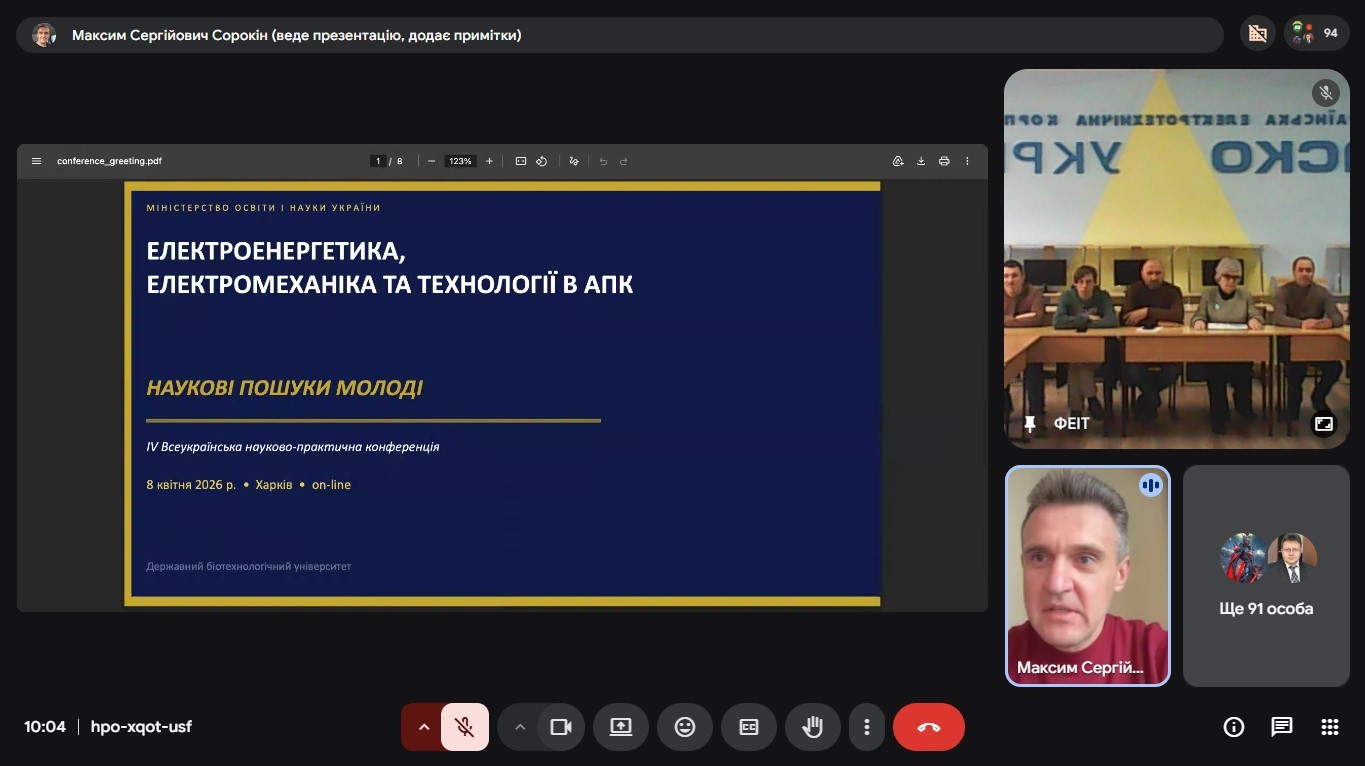Open the PDF draw annotation tool
Image resolution: width=1365 pixels, height=766 pixels.
pos(574,161)
